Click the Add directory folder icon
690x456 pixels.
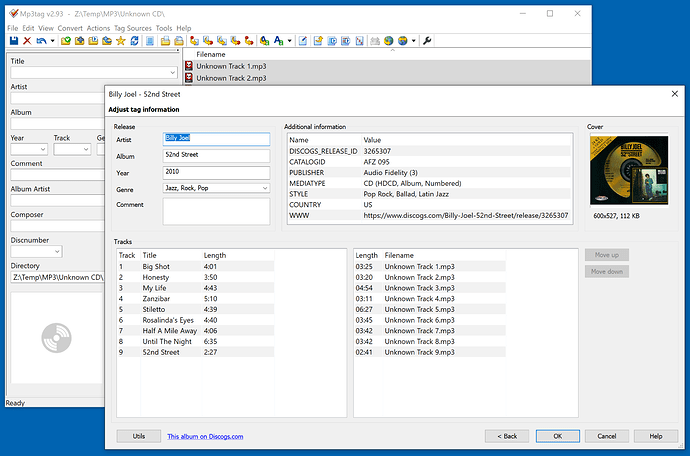point(80,41)
